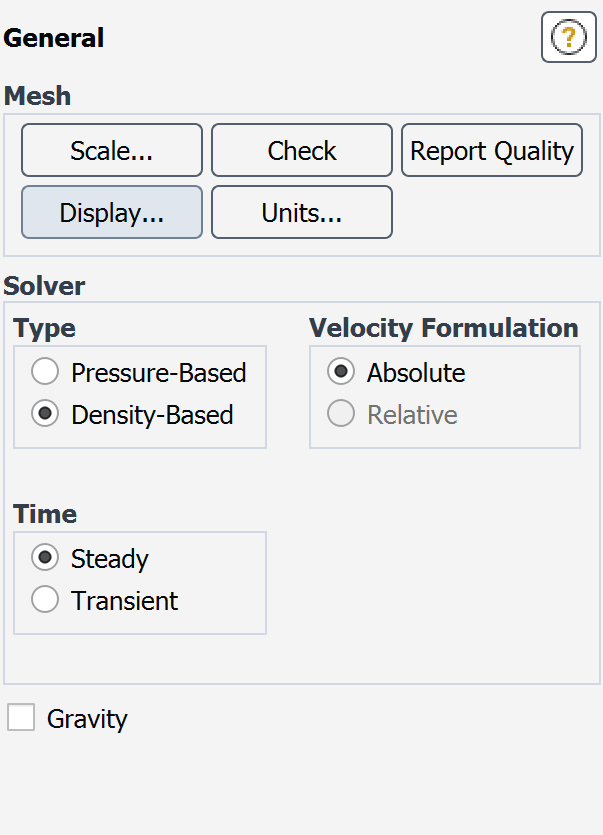The image size is (603, 835).
Task: Open the mesh Display... dialog
Action: 112,212
